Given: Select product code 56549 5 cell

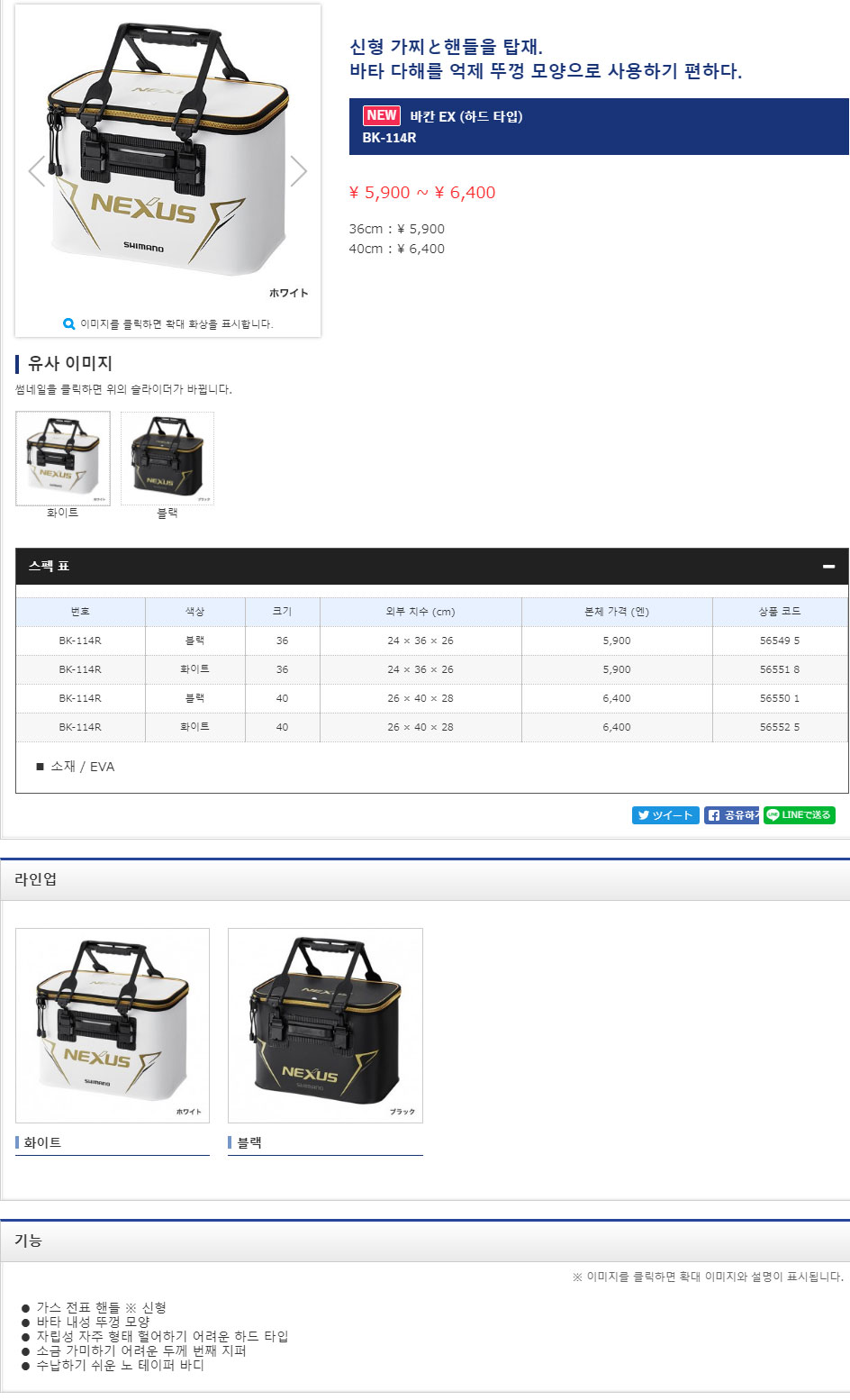Looking at the screenshot, I should 780,641.
